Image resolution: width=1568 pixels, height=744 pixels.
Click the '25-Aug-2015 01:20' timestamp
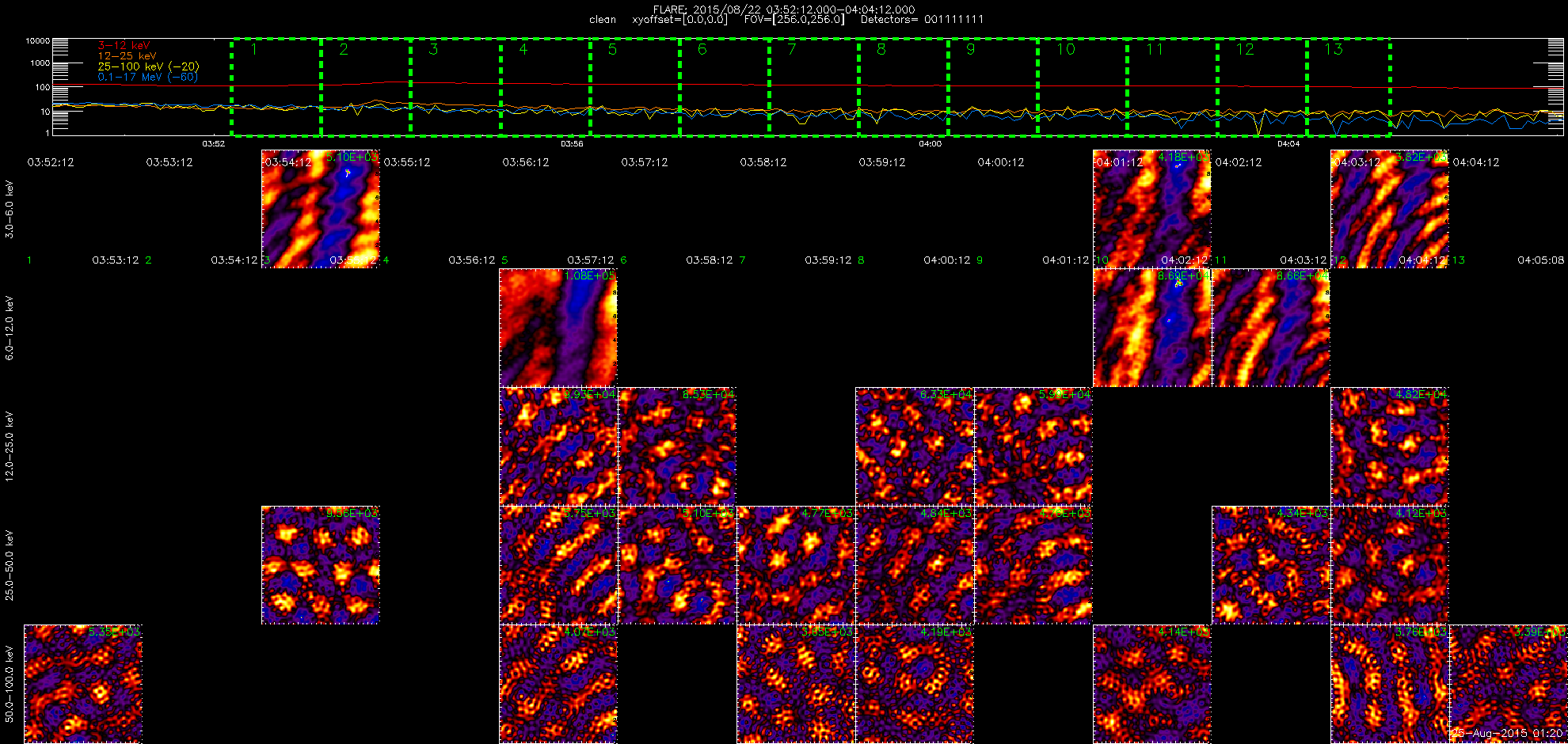[x=1508, y=734]
